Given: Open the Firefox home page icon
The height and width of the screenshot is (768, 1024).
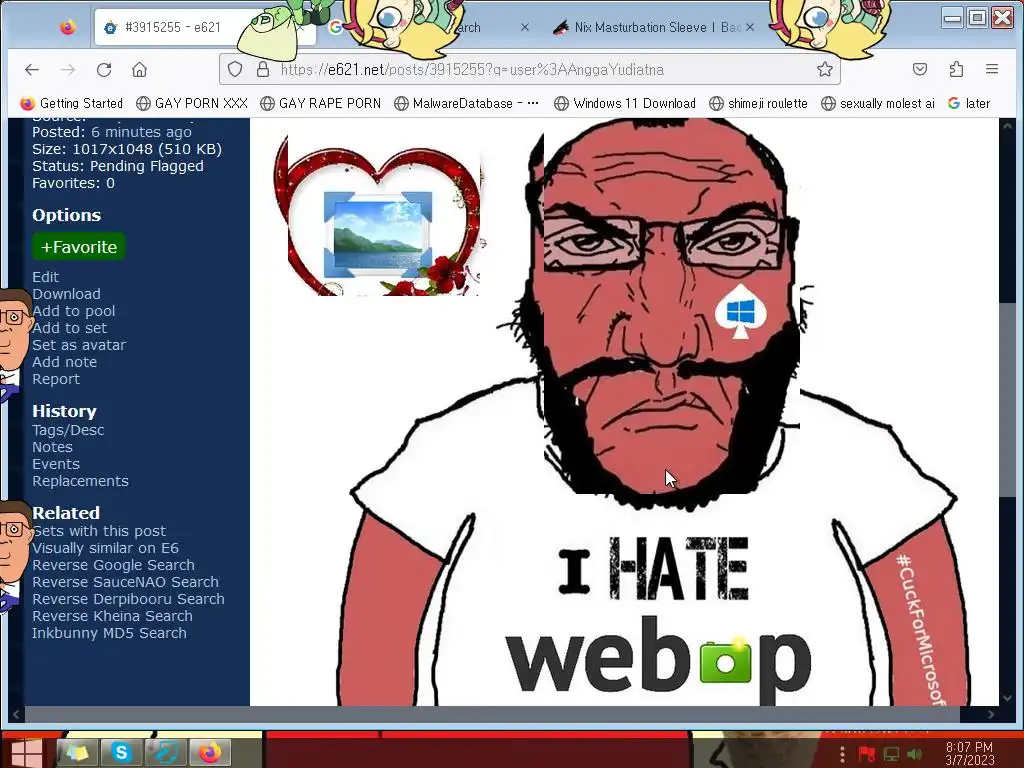Looking at the screenshot, I should [139, 69].
